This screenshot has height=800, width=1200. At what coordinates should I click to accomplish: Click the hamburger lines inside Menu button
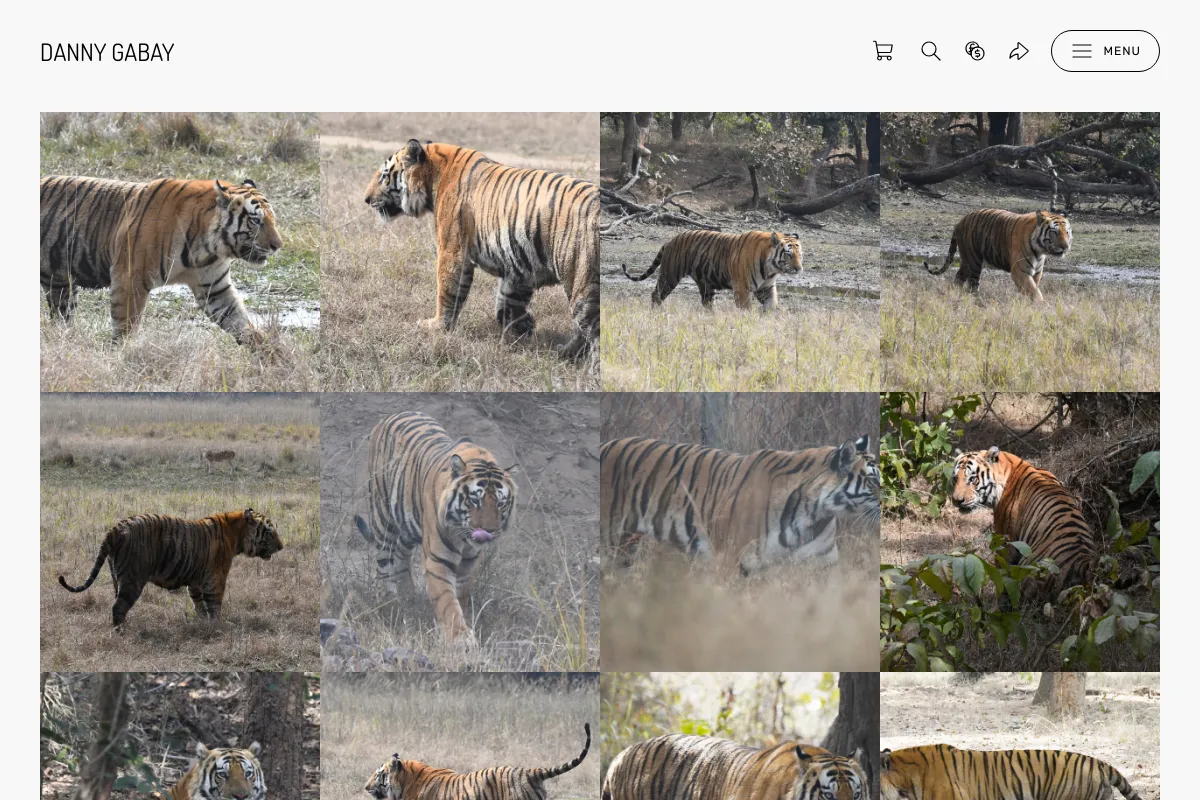(1082, 51)
